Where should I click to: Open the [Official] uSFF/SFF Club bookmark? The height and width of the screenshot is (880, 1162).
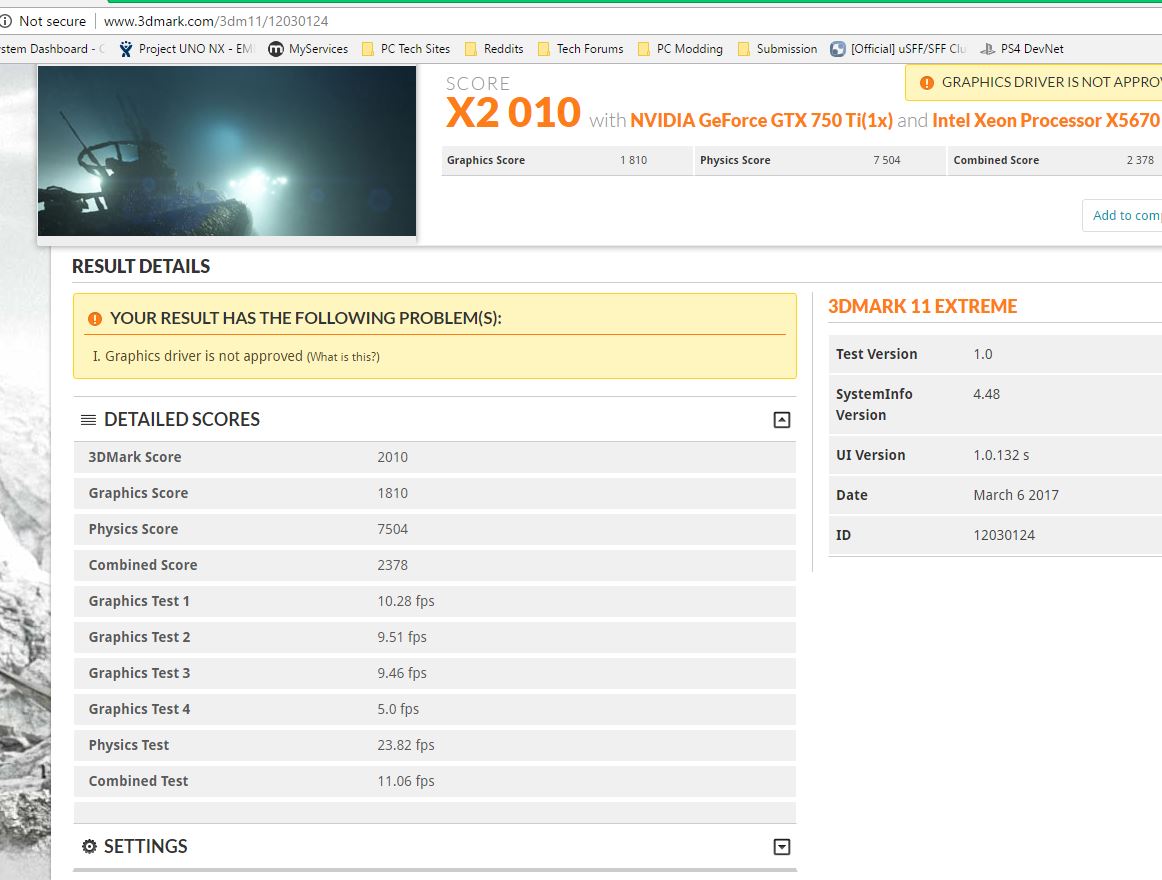[x=898, y=49]
